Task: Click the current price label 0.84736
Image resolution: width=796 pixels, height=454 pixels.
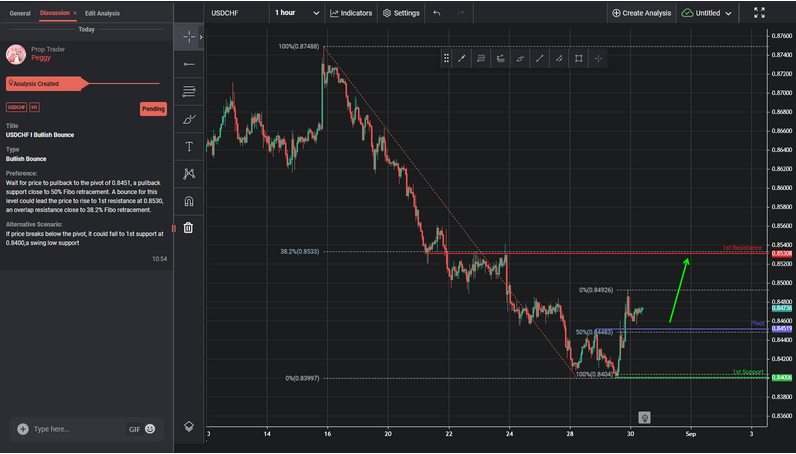Action: click(782, 308)
